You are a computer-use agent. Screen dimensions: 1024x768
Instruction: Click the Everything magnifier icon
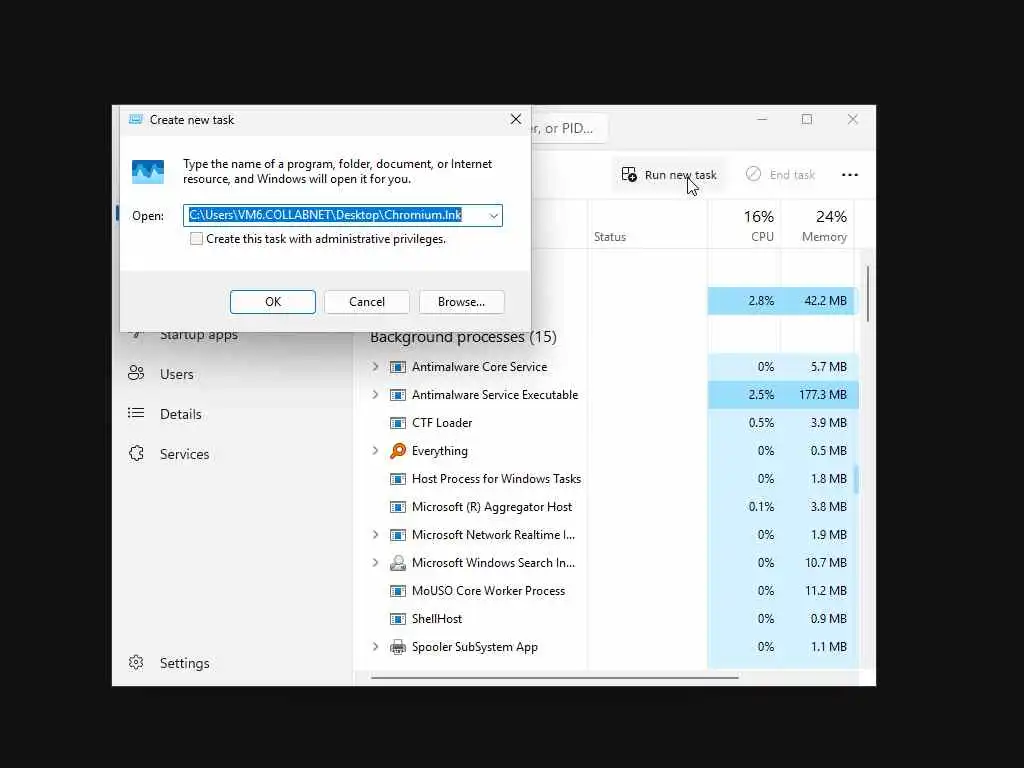[398, 451]
